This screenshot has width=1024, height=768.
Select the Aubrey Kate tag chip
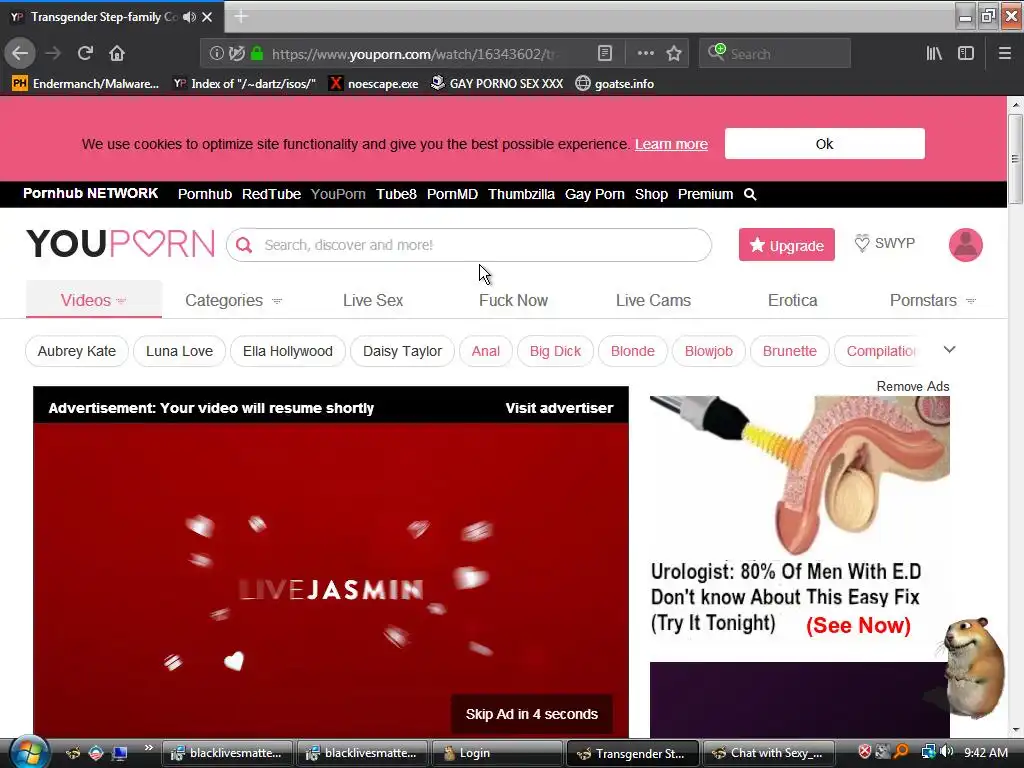coord(76,351)
